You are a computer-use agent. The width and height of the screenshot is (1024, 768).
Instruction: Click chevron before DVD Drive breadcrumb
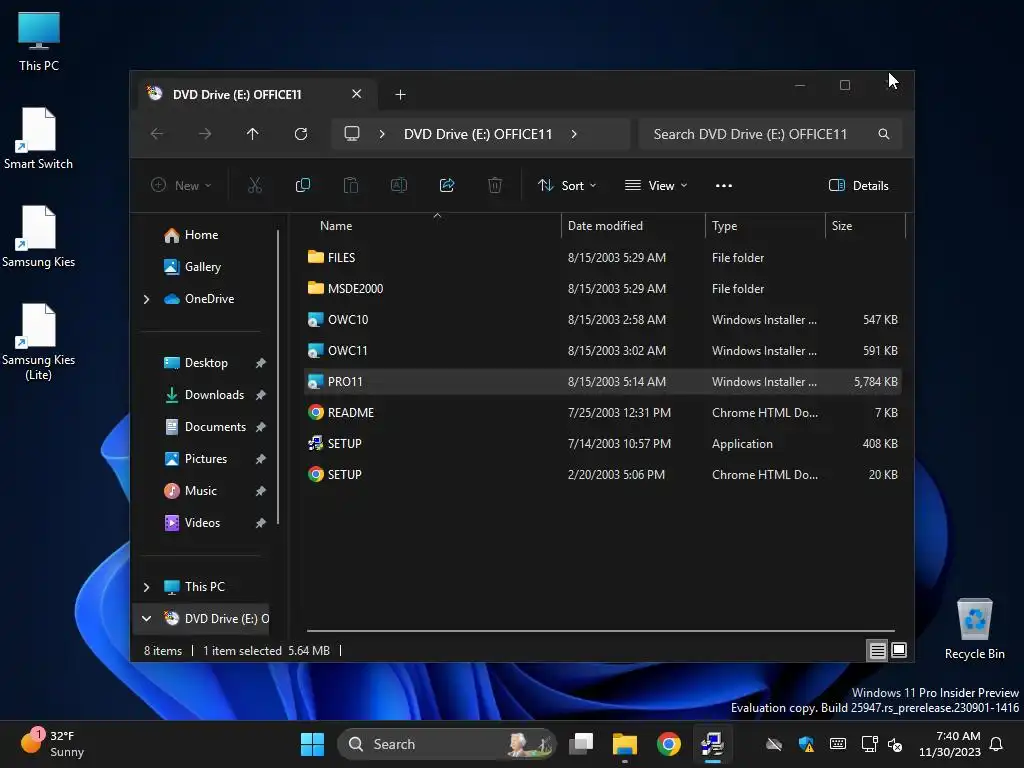click(381, 134)
